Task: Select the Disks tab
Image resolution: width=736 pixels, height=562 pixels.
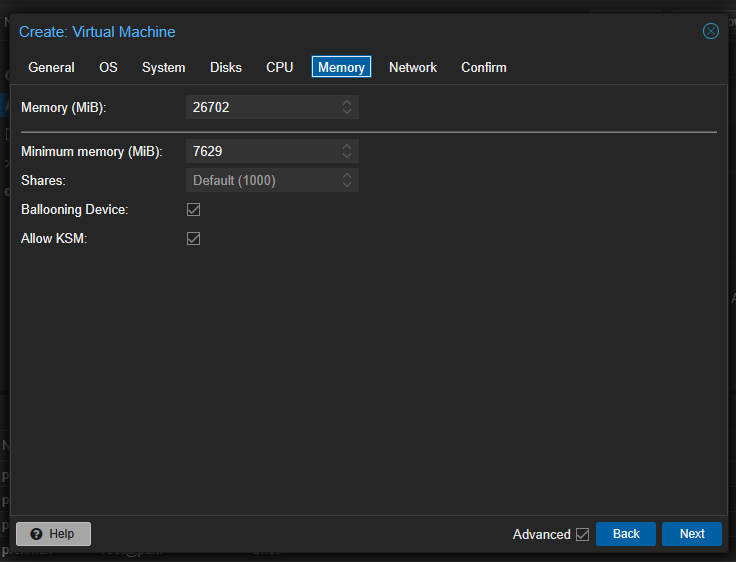Action: [x=226, y=67]
